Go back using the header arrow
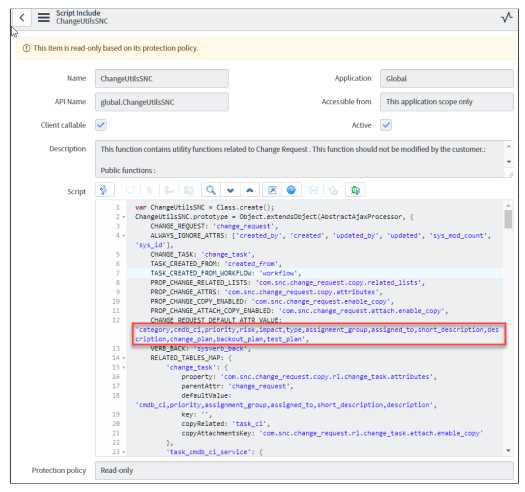 click(22, 17)
